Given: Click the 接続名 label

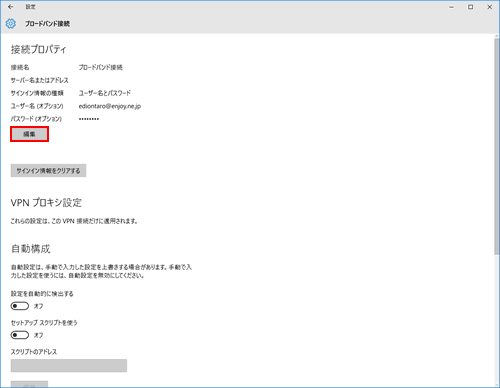Looking at the screenshot, I should click(x=20, y=67).
